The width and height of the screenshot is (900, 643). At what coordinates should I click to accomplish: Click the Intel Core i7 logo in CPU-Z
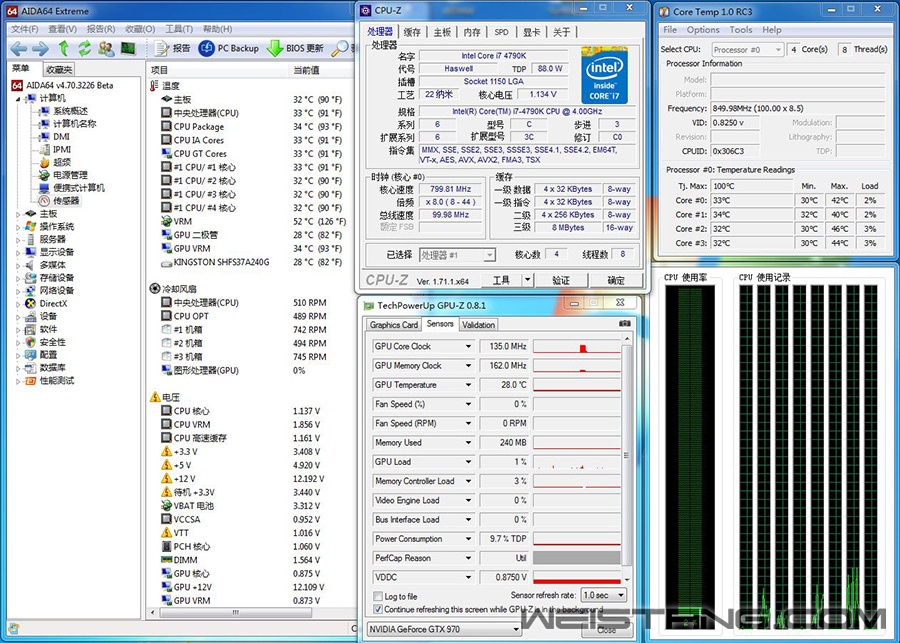coord(604,75)
